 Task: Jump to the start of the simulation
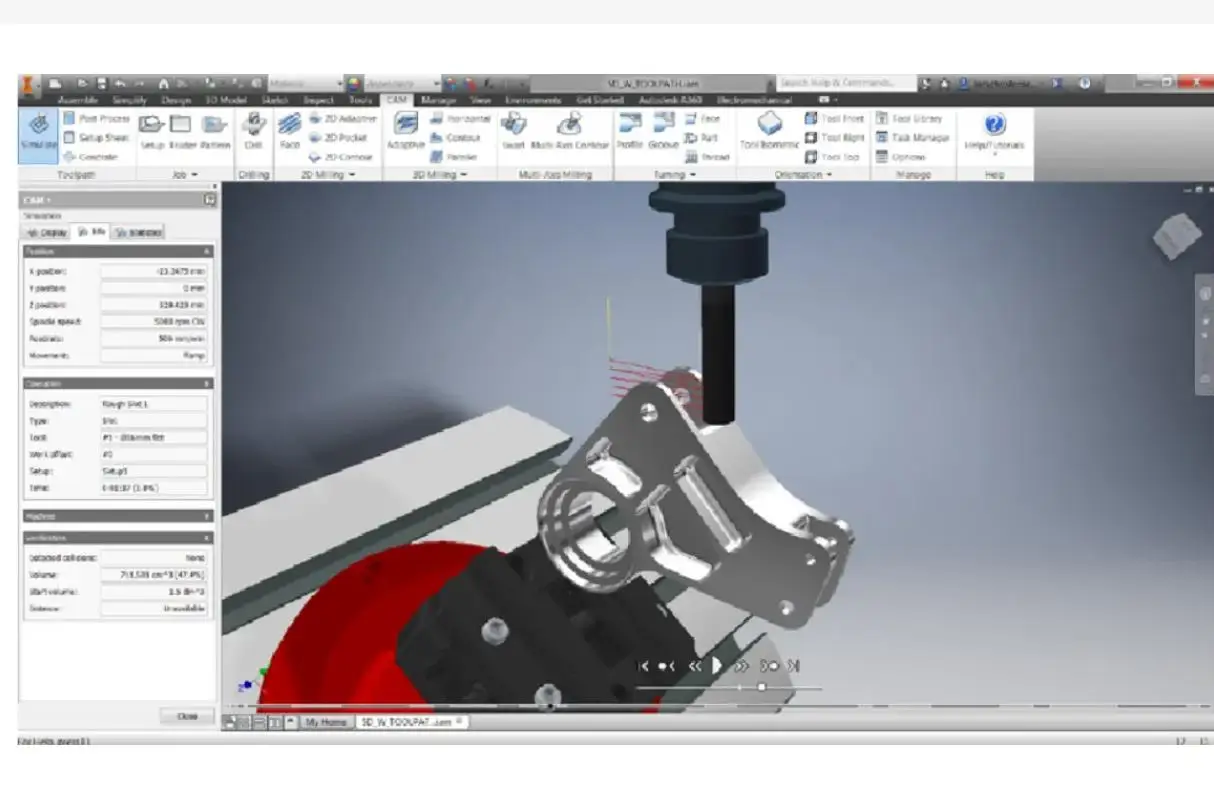[644, 665]
